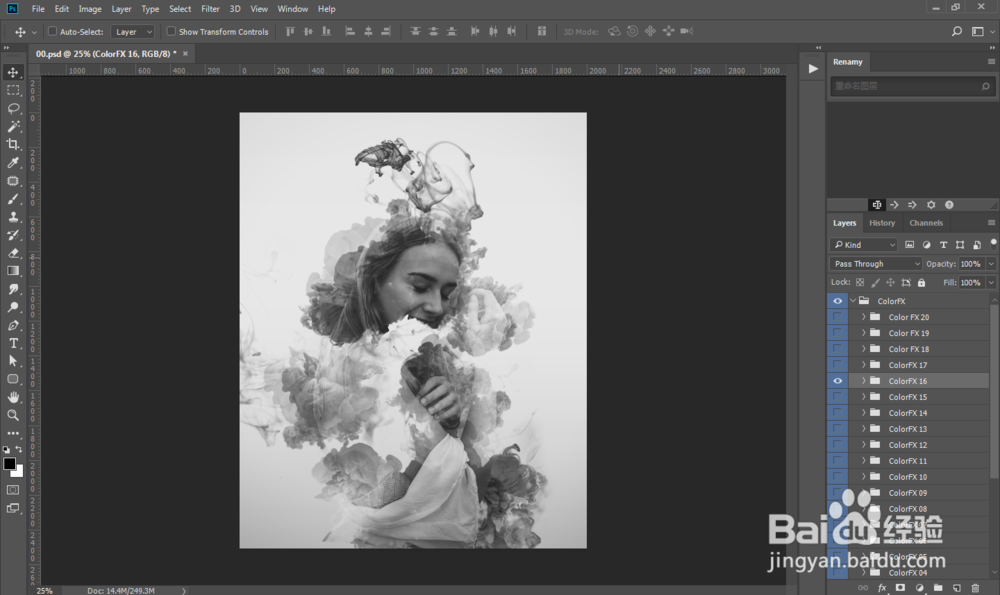Select the Brush tool
The image size is (1000, 595).
[13, 199]
